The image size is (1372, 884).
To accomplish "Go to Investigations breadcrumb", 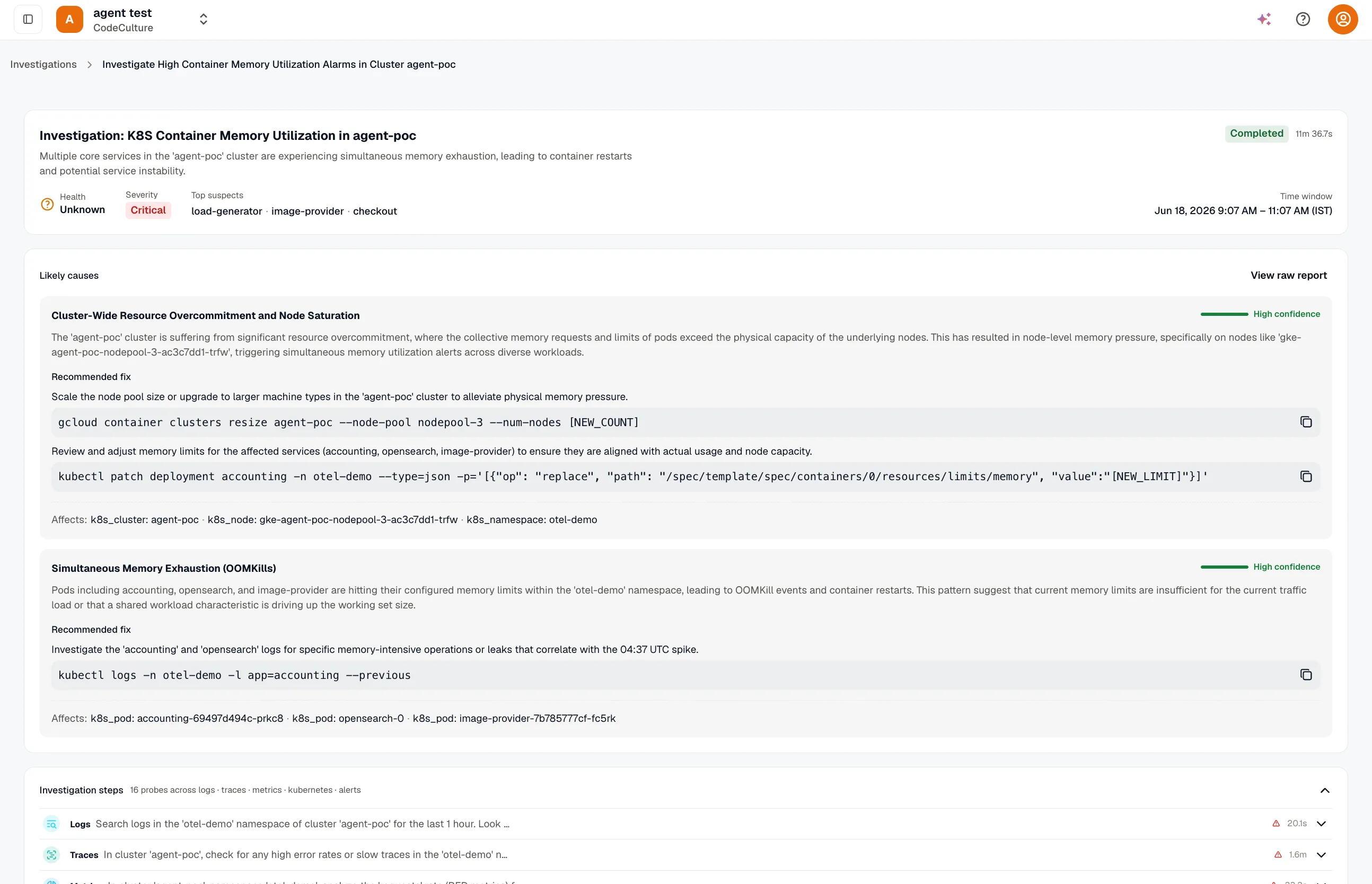I will tap(43, 64).
